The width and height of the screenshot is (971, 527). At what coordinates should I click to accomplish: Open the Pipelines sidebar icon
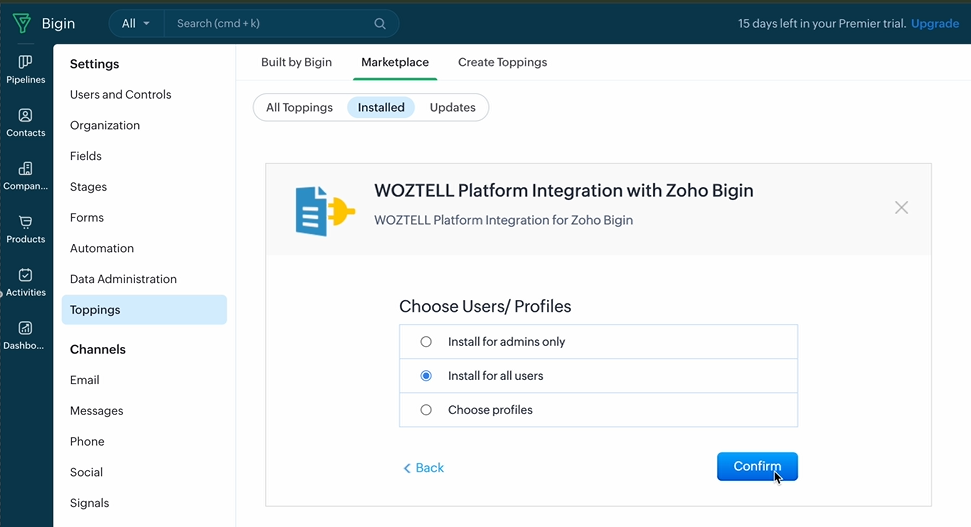pyautogui.click(x=26, y=69)
